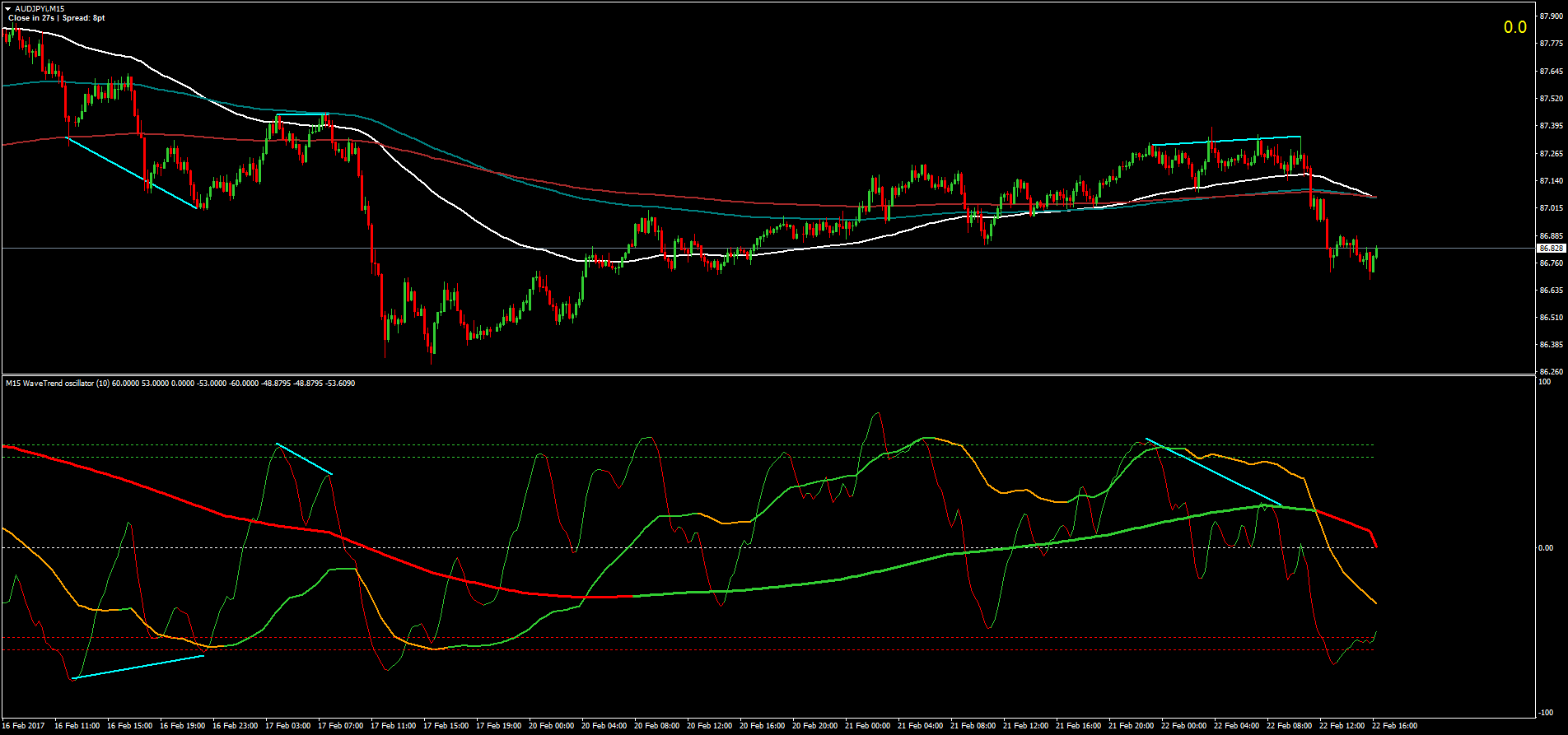Click the 86.260 price scale label
This screenshot has height=735, width=1568.
1551,371
